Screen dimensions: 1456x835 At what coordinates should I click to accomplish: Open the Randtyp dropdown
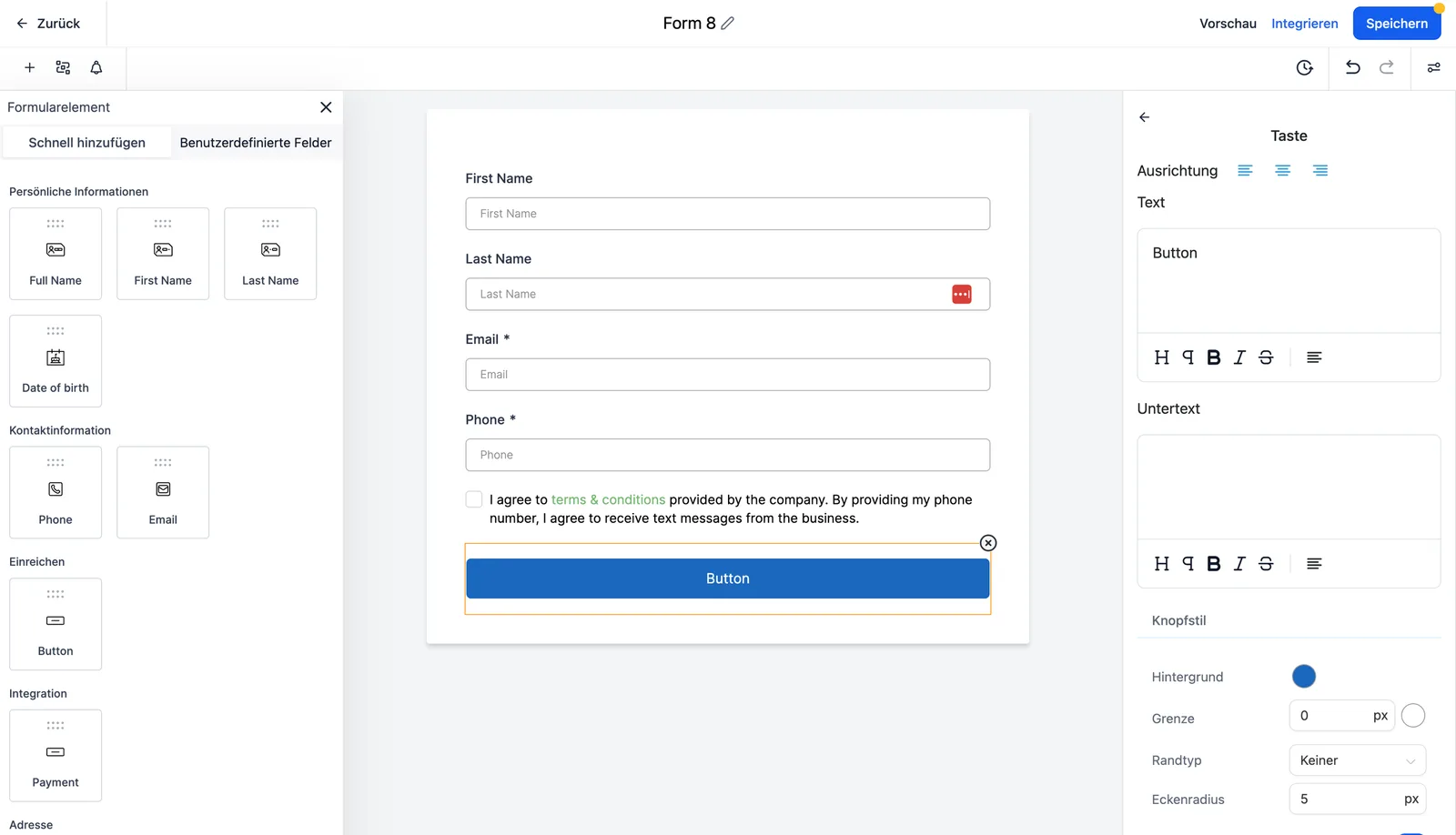click(x=1357, y=760)
